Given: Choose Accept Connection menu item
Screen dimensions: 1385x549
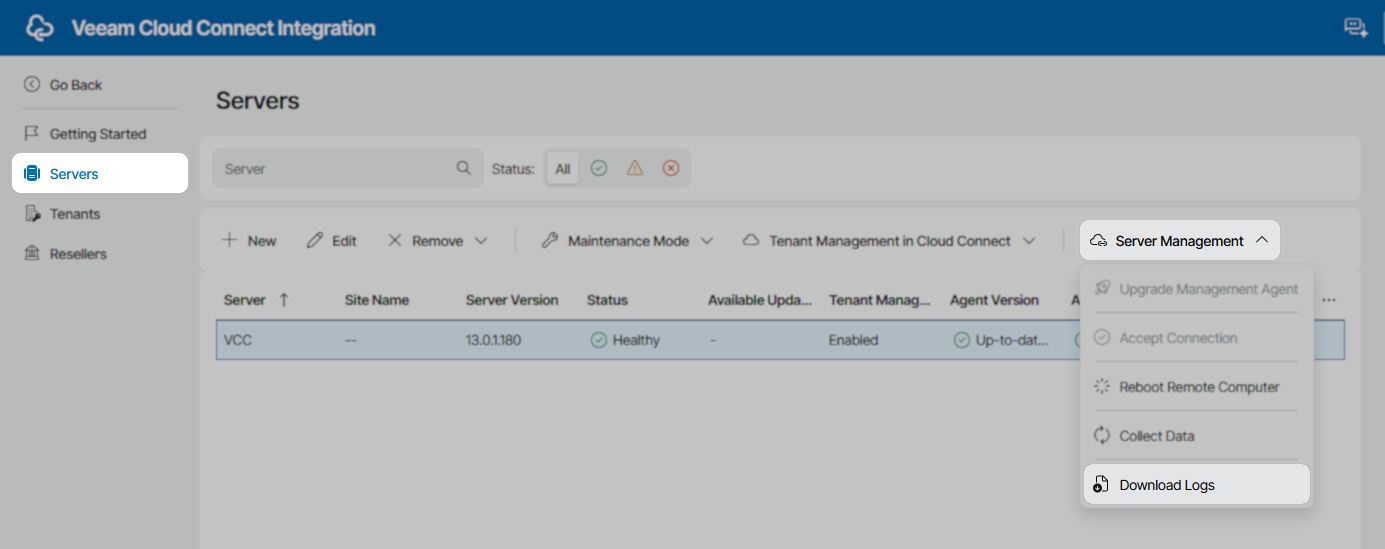Looking at the screenshot, I should (x=1197, y=338).
